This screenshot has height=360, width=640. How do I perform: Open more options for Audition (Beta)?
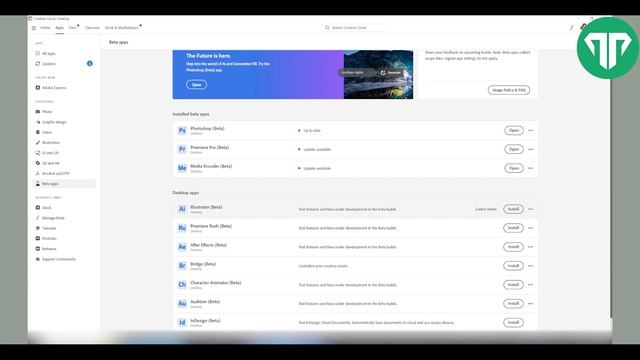(530, 304)
